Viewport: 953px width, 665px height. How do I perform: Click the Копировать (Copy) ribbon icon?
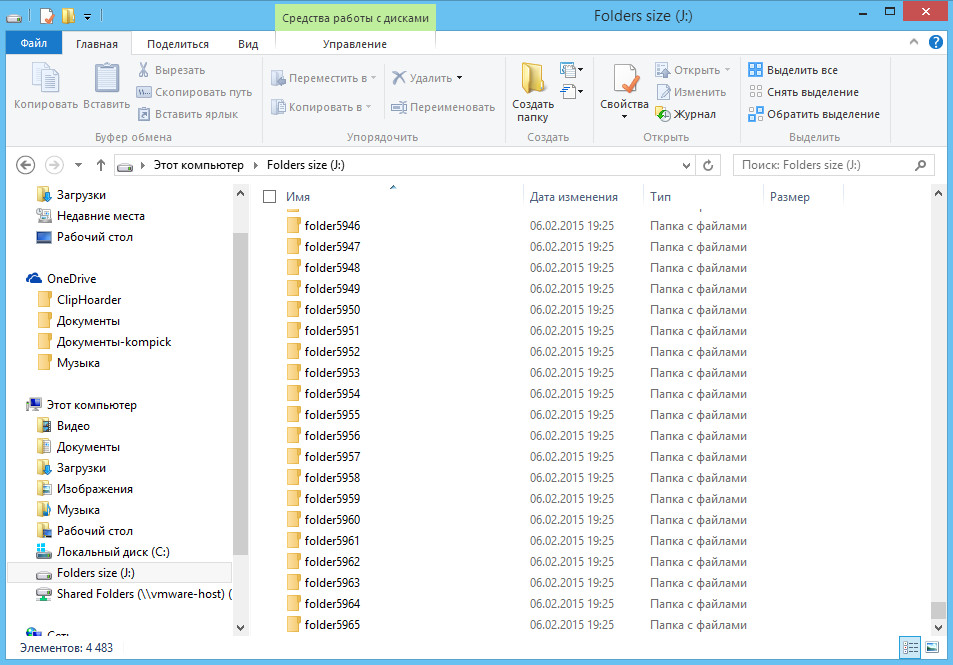(x=45, y=85)
